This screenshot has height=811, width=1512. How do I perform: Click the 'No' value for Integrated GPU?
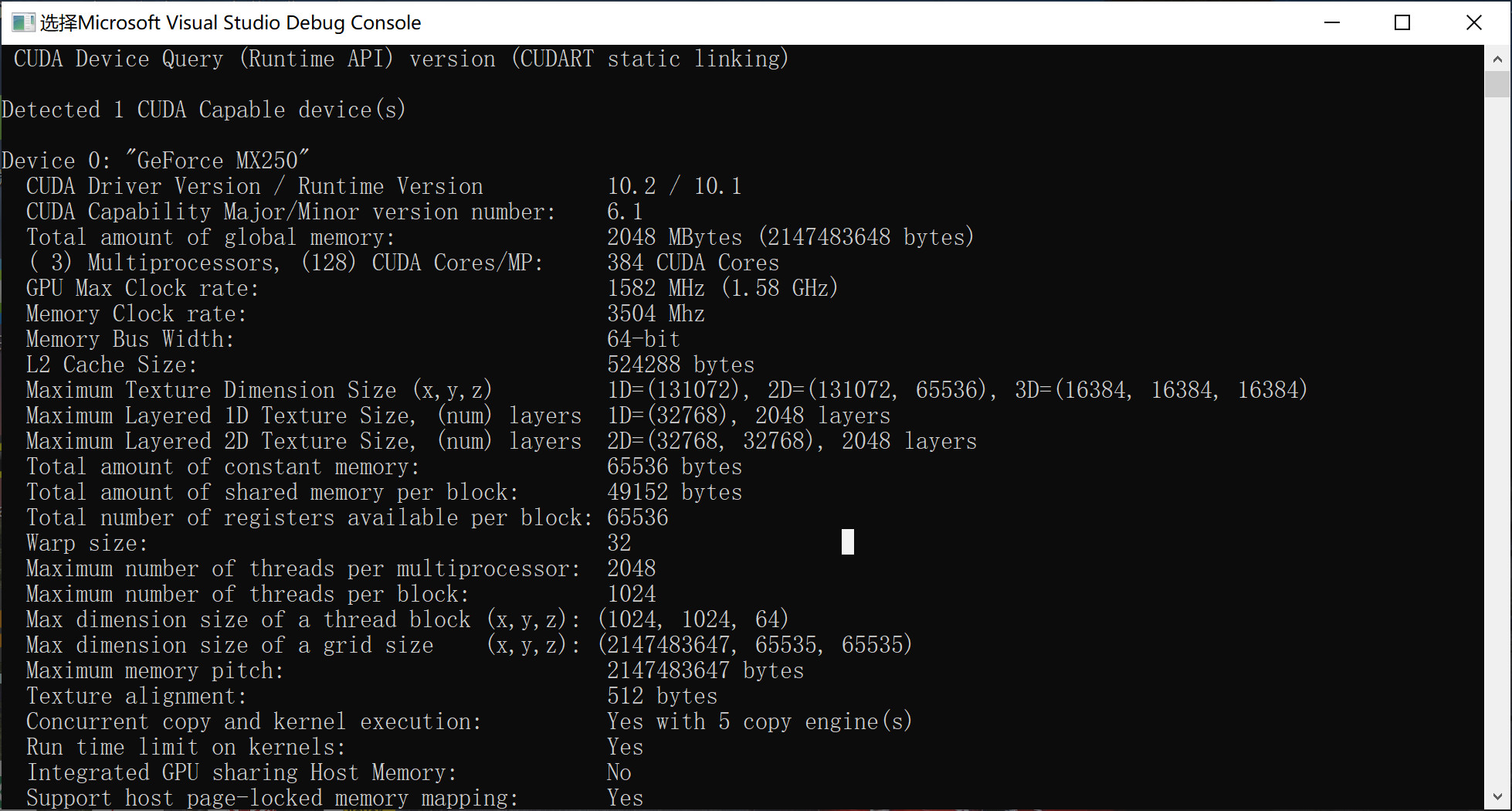click(619, 772)
